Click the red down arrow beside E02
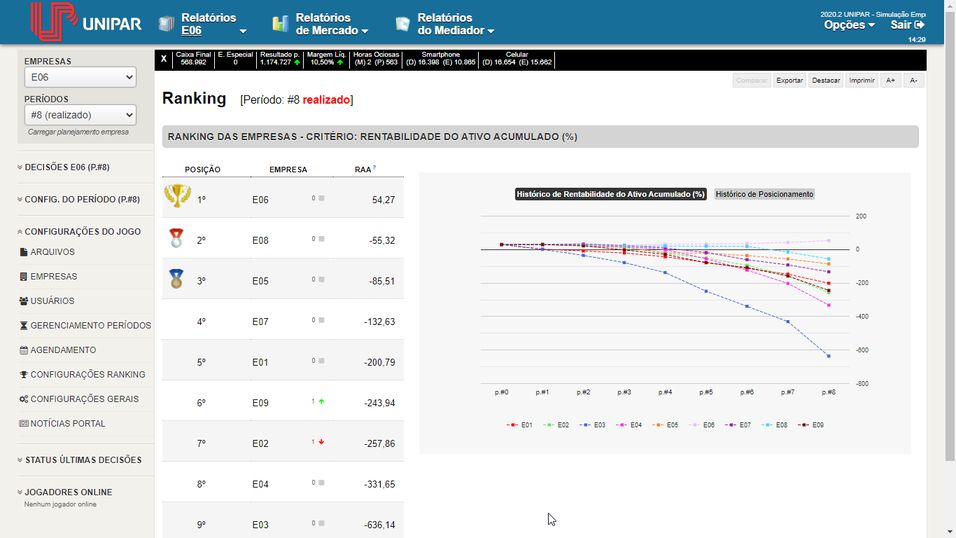This screenshot has width=956, height=538. point(321,441)
